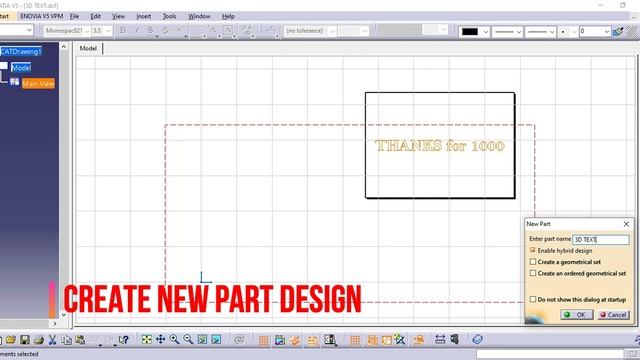Open the 3.5 font size dropdown
Image resolution: width=640 pixels, height=360 pixels.
(108, 31)
